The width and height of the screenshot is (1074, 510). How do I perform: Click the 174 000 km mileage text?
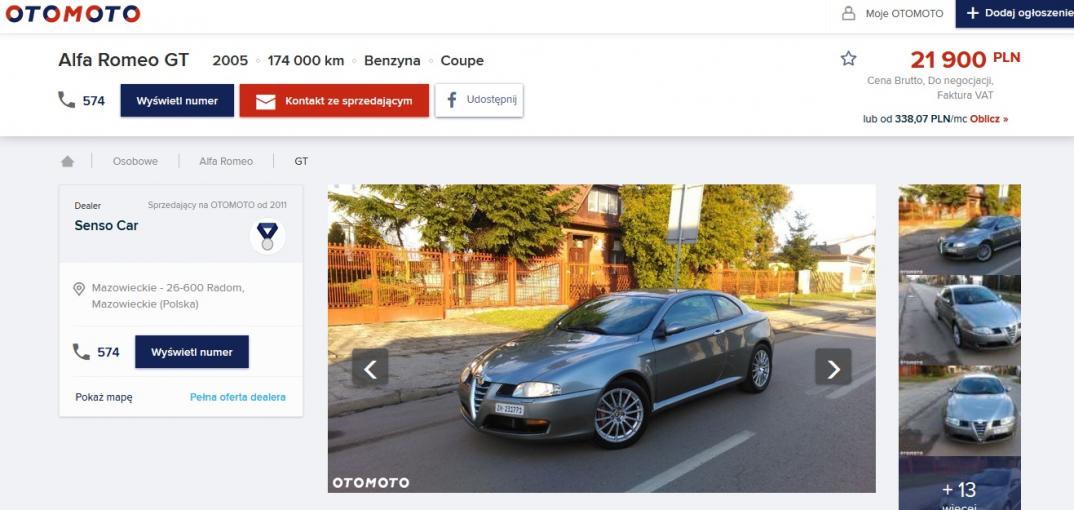(x=305, y=60)
